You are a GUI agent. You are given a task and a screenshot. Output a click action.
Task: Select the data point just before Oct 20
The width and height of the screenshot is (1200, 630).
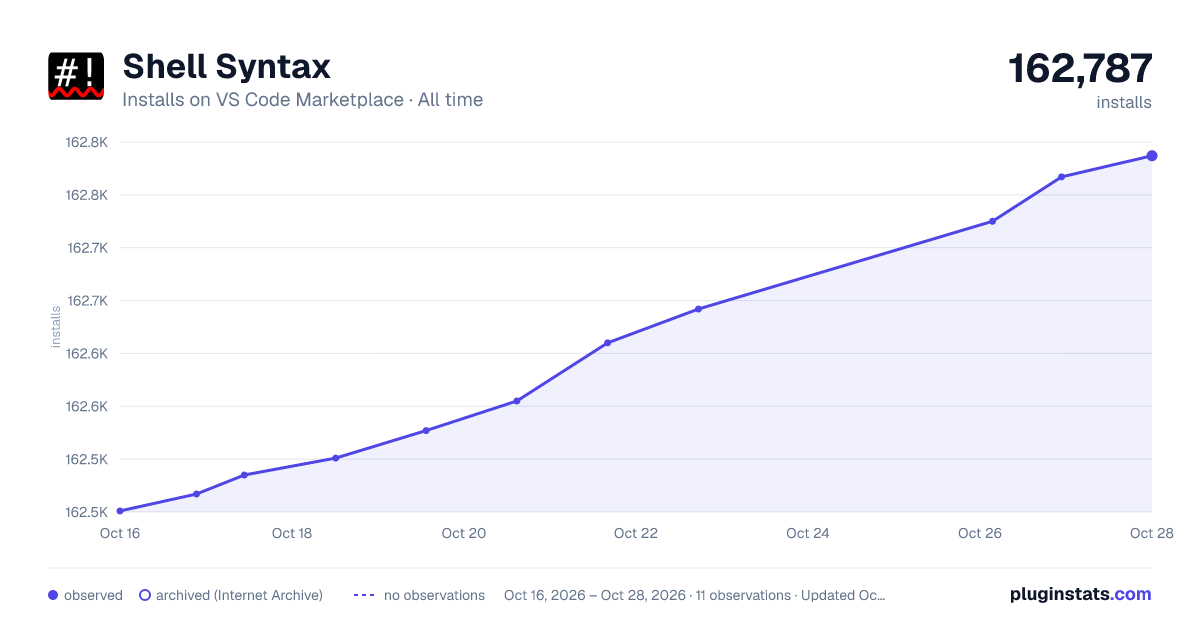[426, 431]
